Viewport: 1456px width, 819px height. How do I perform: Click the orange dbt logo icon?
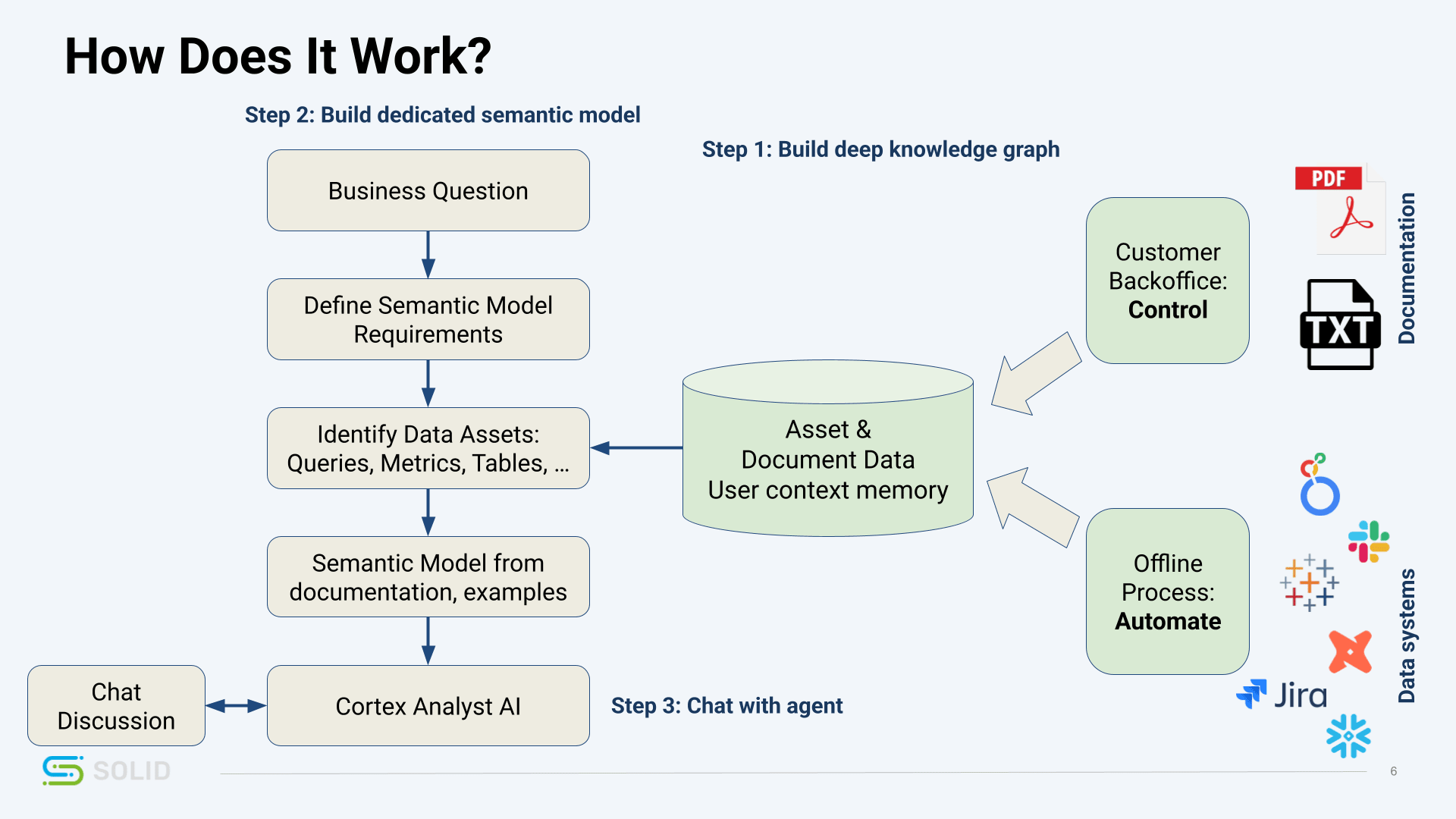1350,651
